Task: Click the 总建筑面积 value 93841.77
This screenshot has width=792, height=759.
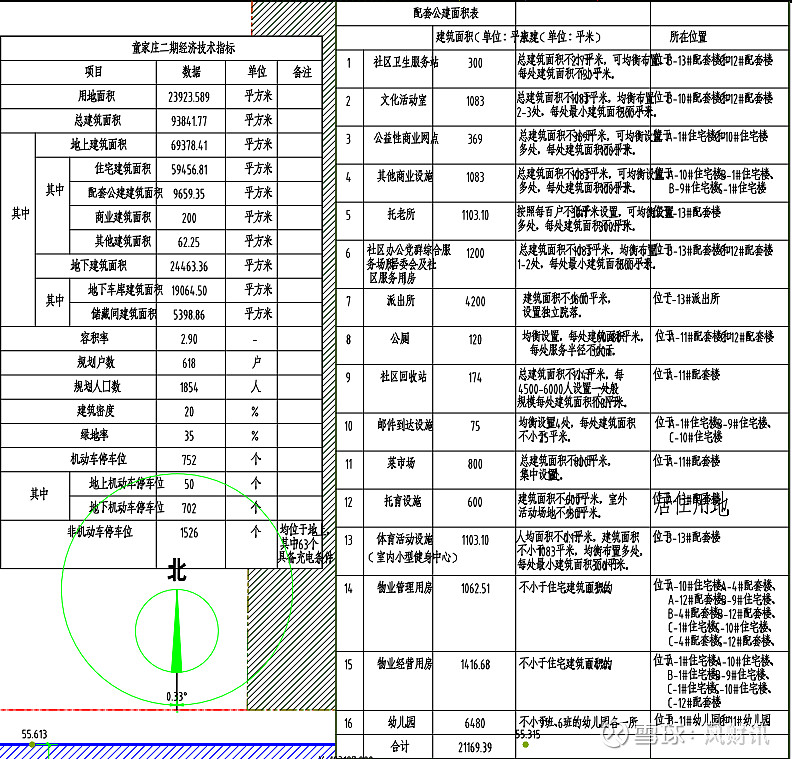Action: [x=189, y=121]
